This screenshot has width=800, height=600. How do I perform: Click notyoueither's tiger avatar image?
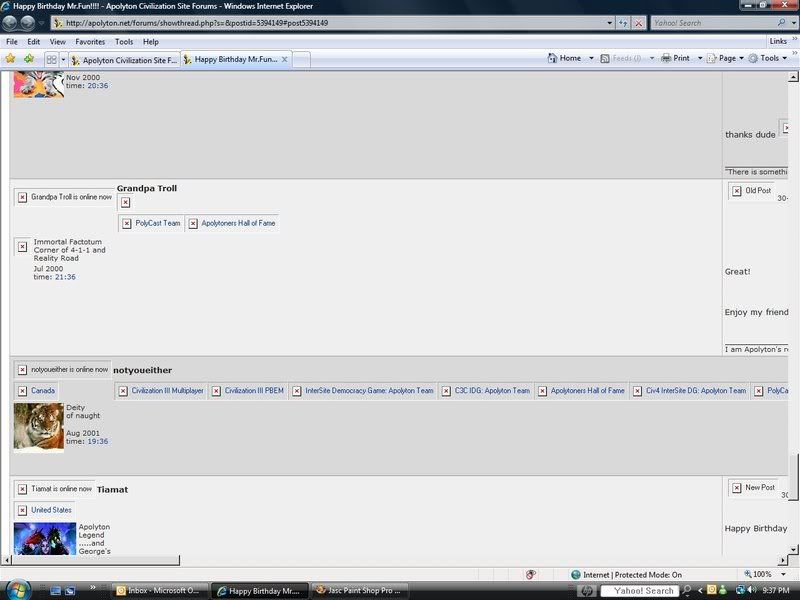coord(39,427)
